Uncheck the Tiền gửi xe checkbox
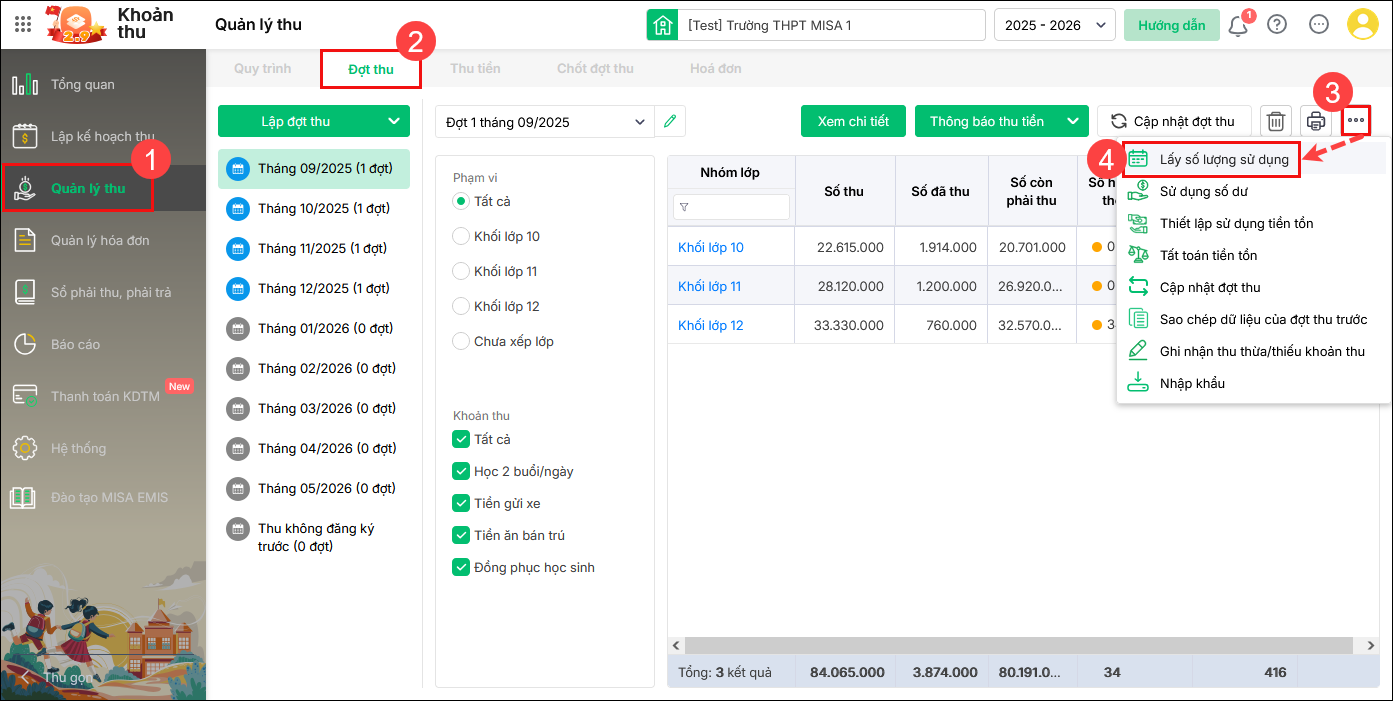Image resolution: width=1393 pixels, height=701 pixels. tap(461, 503)
